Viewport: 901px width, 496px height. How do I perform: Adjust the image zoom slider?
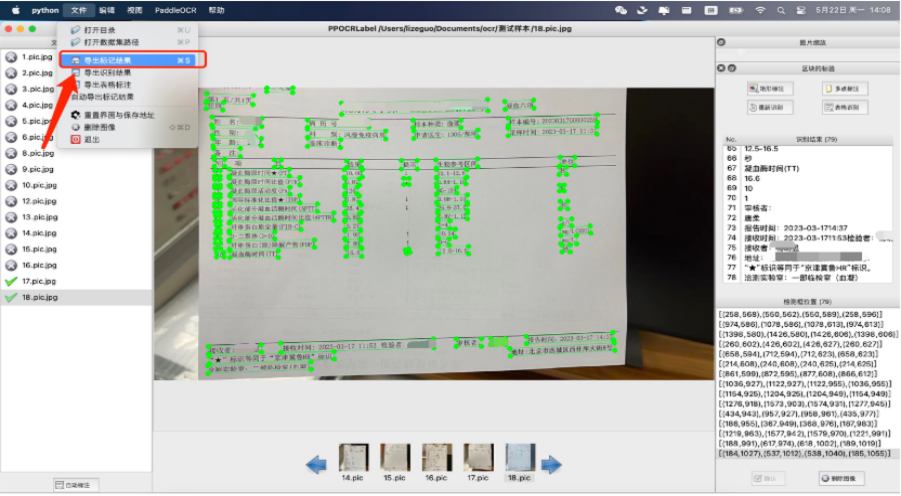tap(741, 53)
